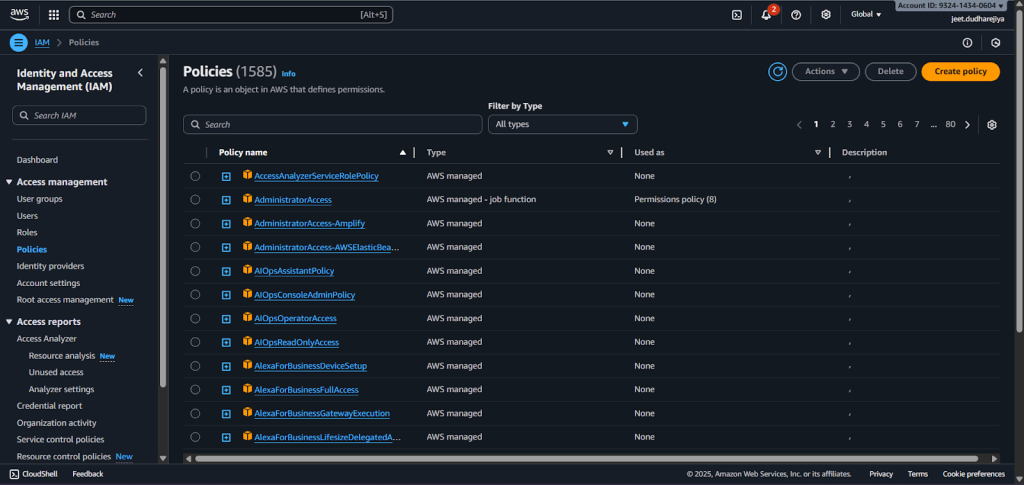The width and height of the screenshot is (1024, 485).
Task: Open the Global region selector
Action: click(x=866, y=14)
